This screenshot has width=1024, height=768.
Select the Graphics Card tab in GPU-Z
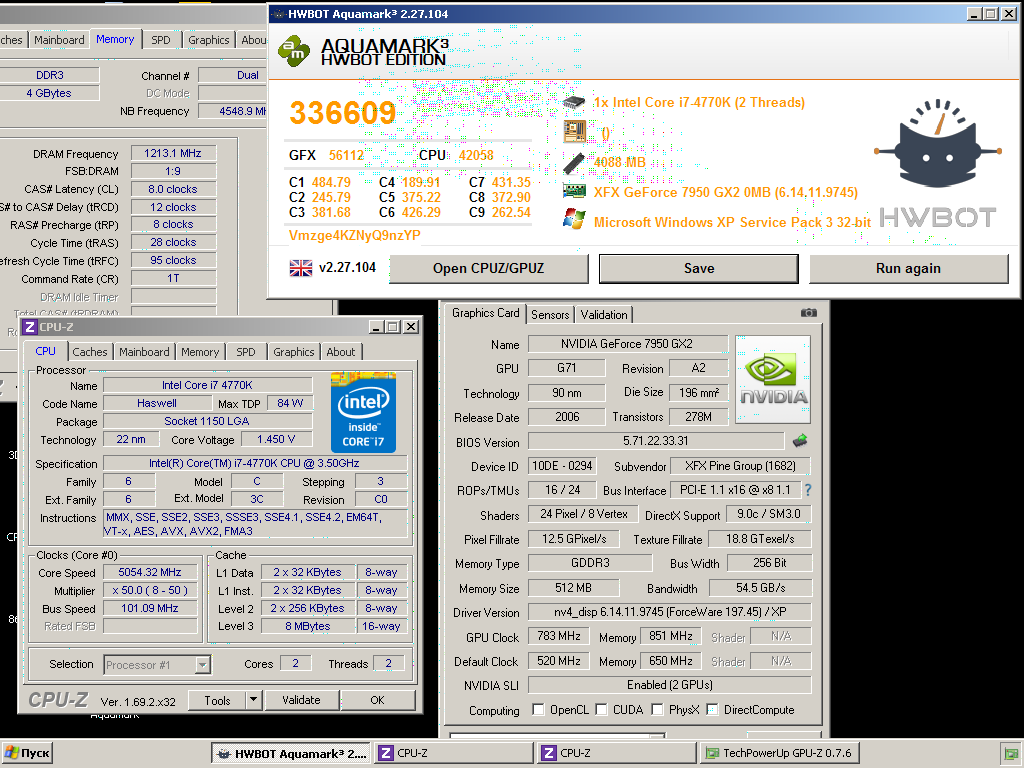(485, 313)
